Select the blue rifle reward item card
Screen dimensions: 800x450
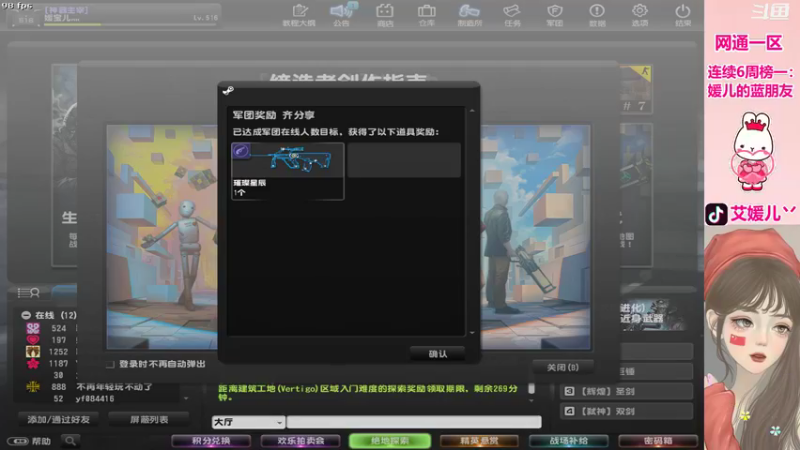(288, 171)
